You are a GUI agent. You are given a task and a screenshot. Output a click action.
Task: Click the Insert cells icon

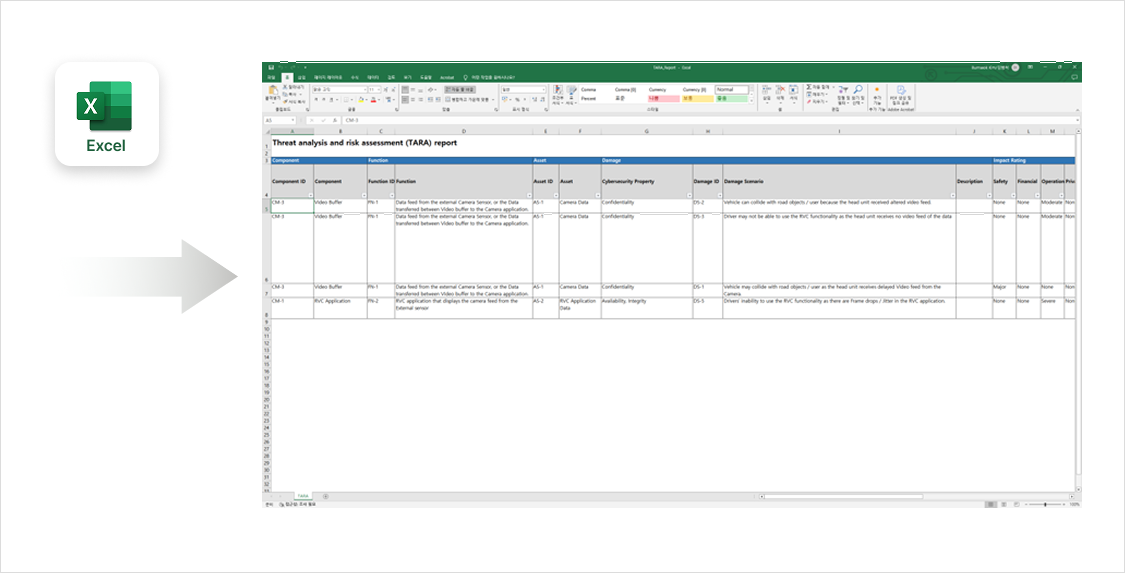click(767, 91)
